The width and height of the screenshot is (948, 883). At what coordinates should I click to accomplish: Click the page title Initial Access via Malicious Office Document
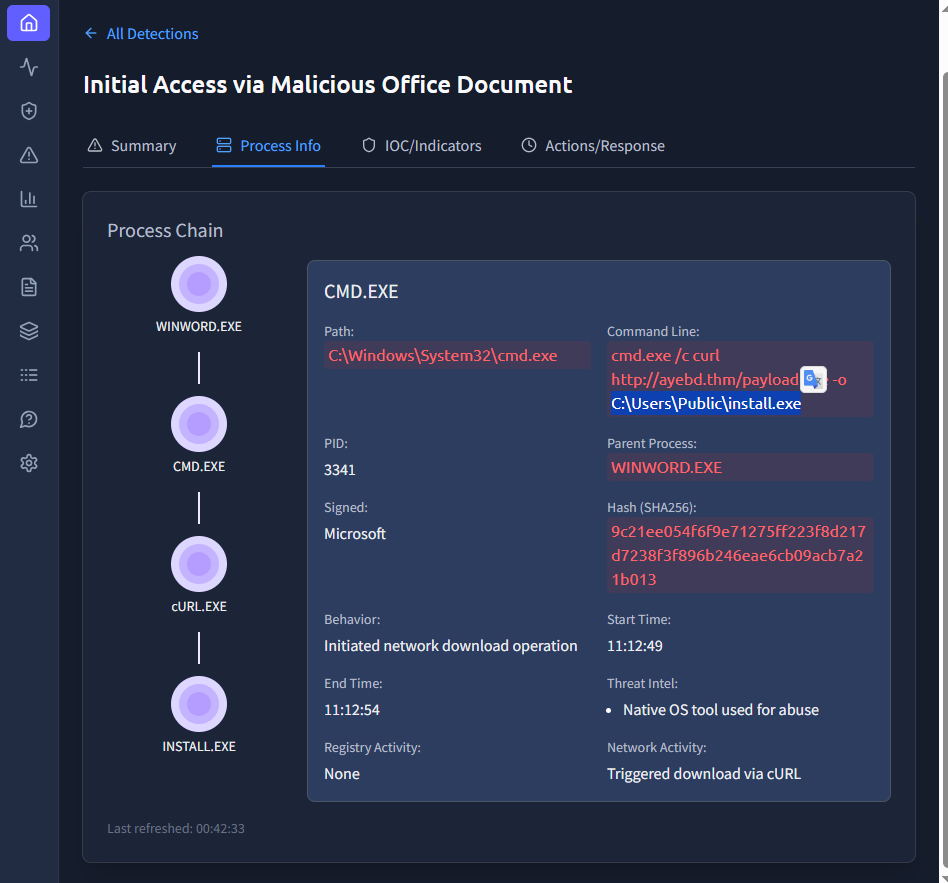pyautogui.click(x=328, y=85)
